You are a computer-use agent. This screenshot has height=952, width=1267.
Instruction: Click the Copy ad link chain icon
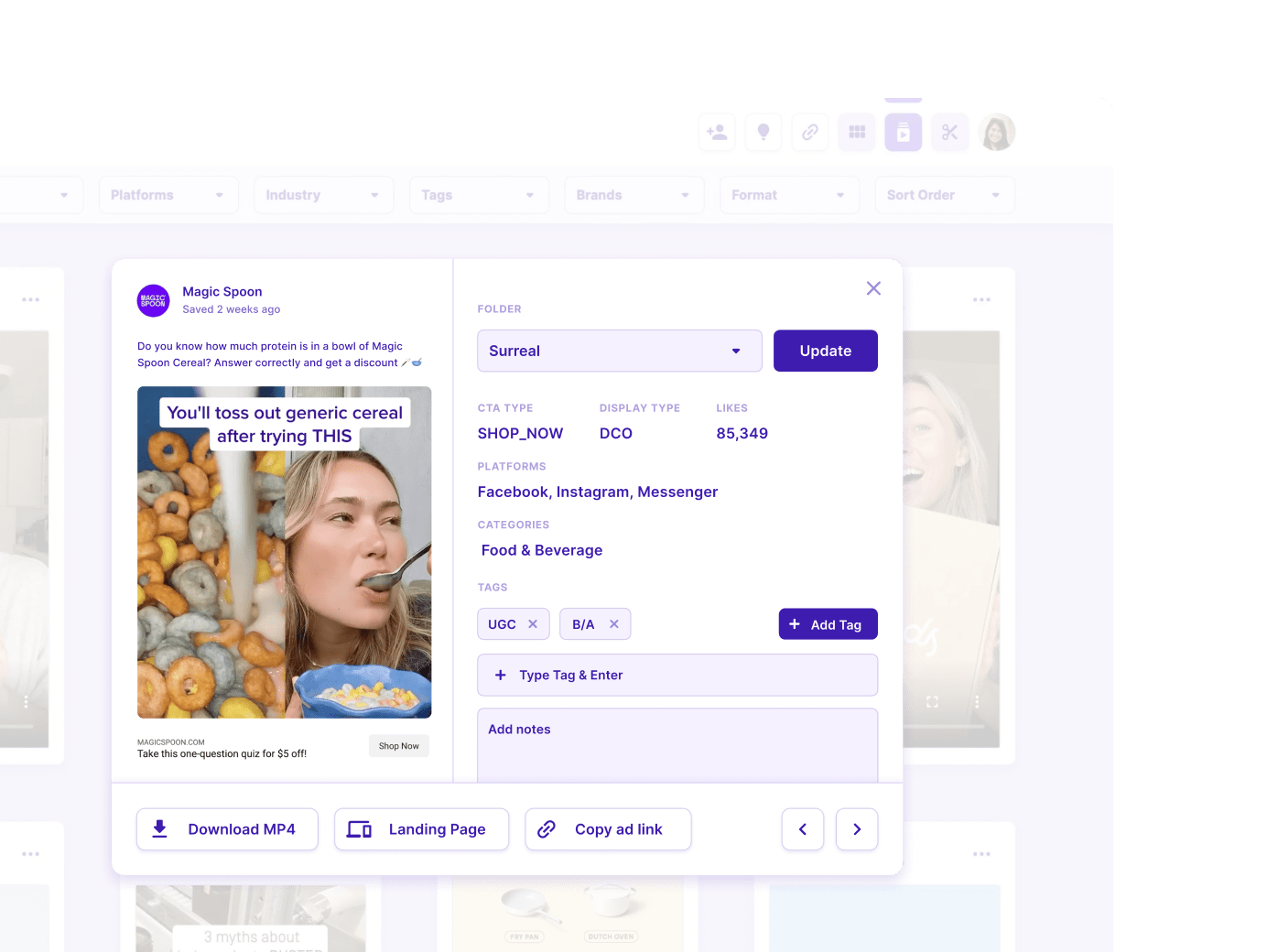pos(547,828)
